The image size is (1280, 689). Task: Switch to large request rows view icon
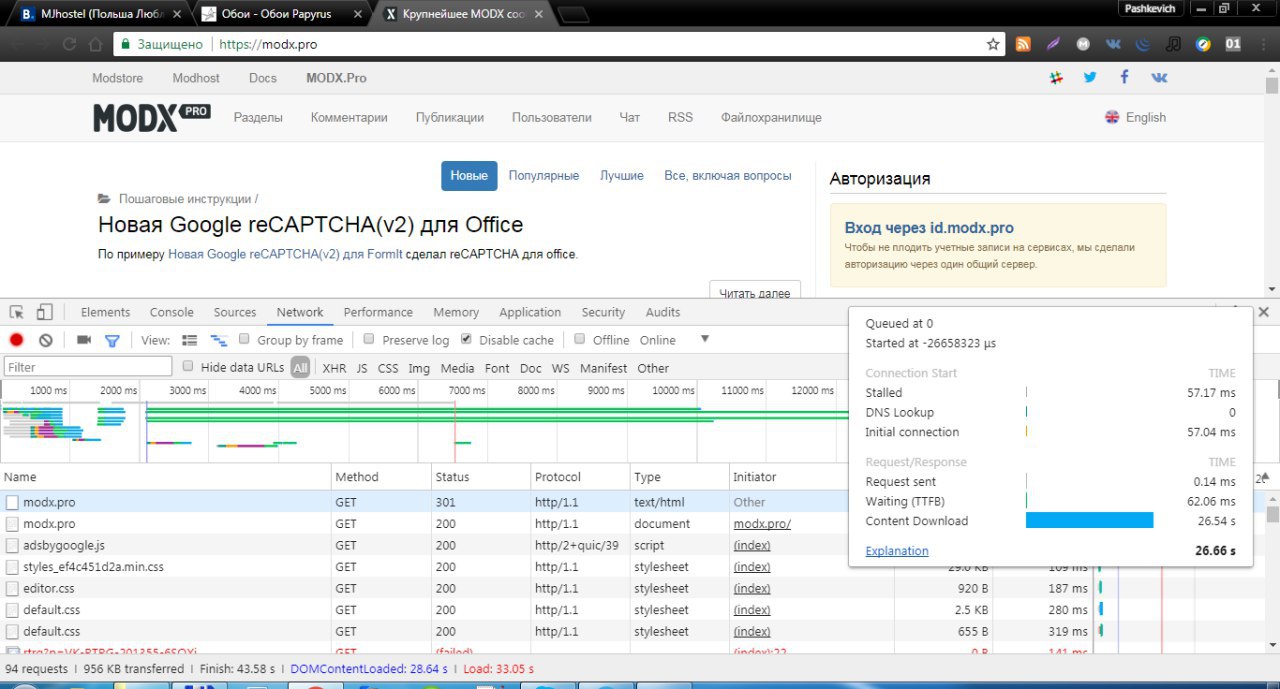pos(190,340)
